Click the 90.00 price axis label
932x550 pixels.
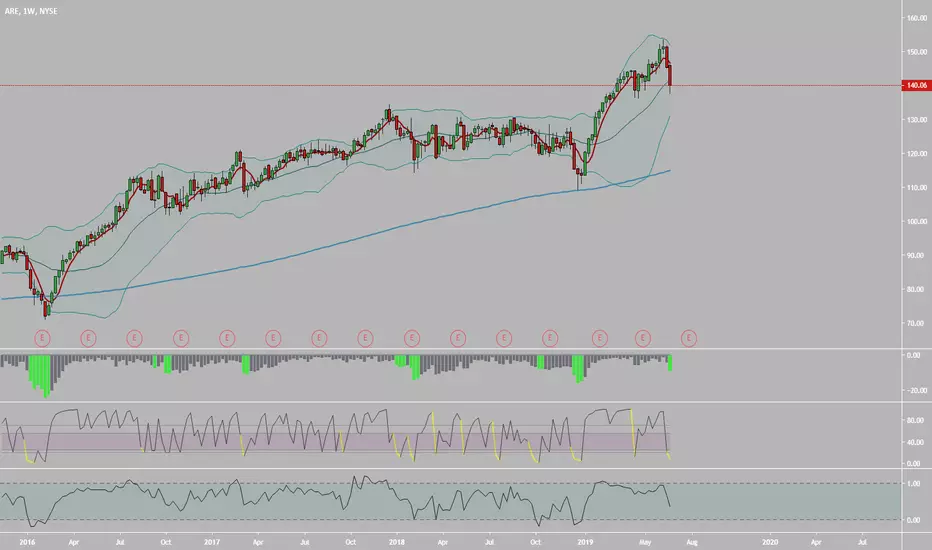[x=917, y=255]
